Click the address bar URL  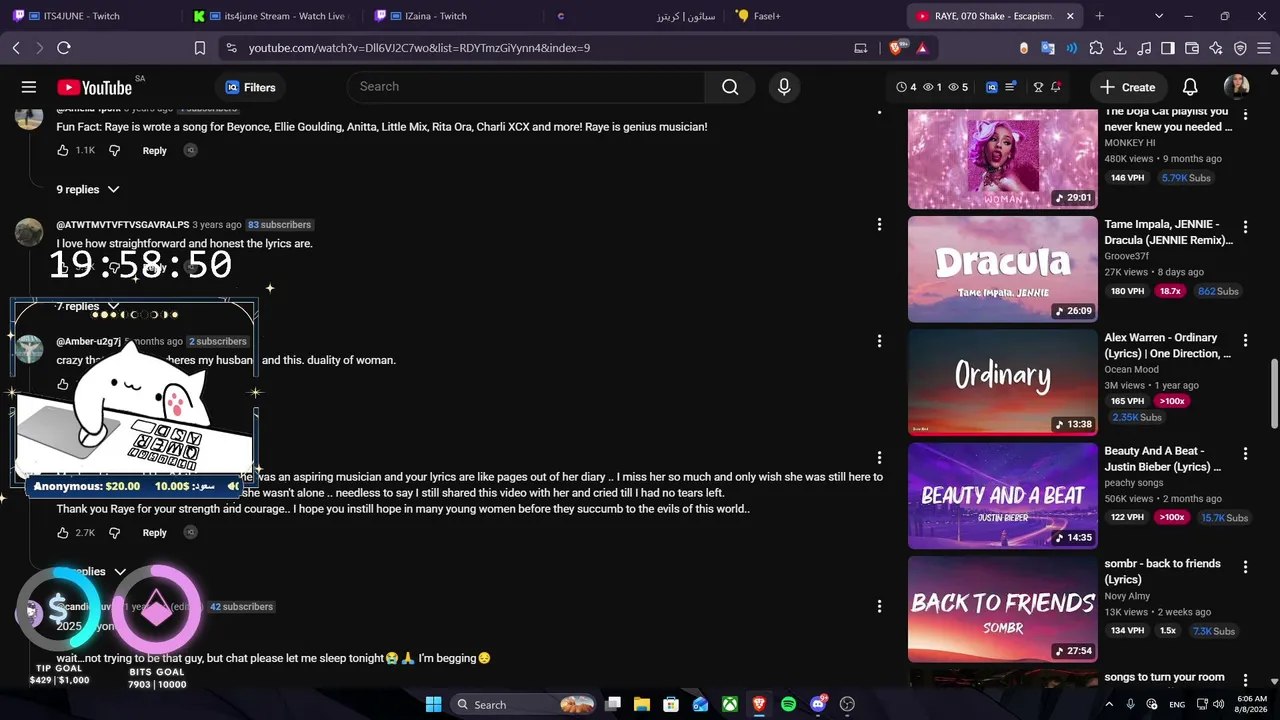[x=419, y=47]
